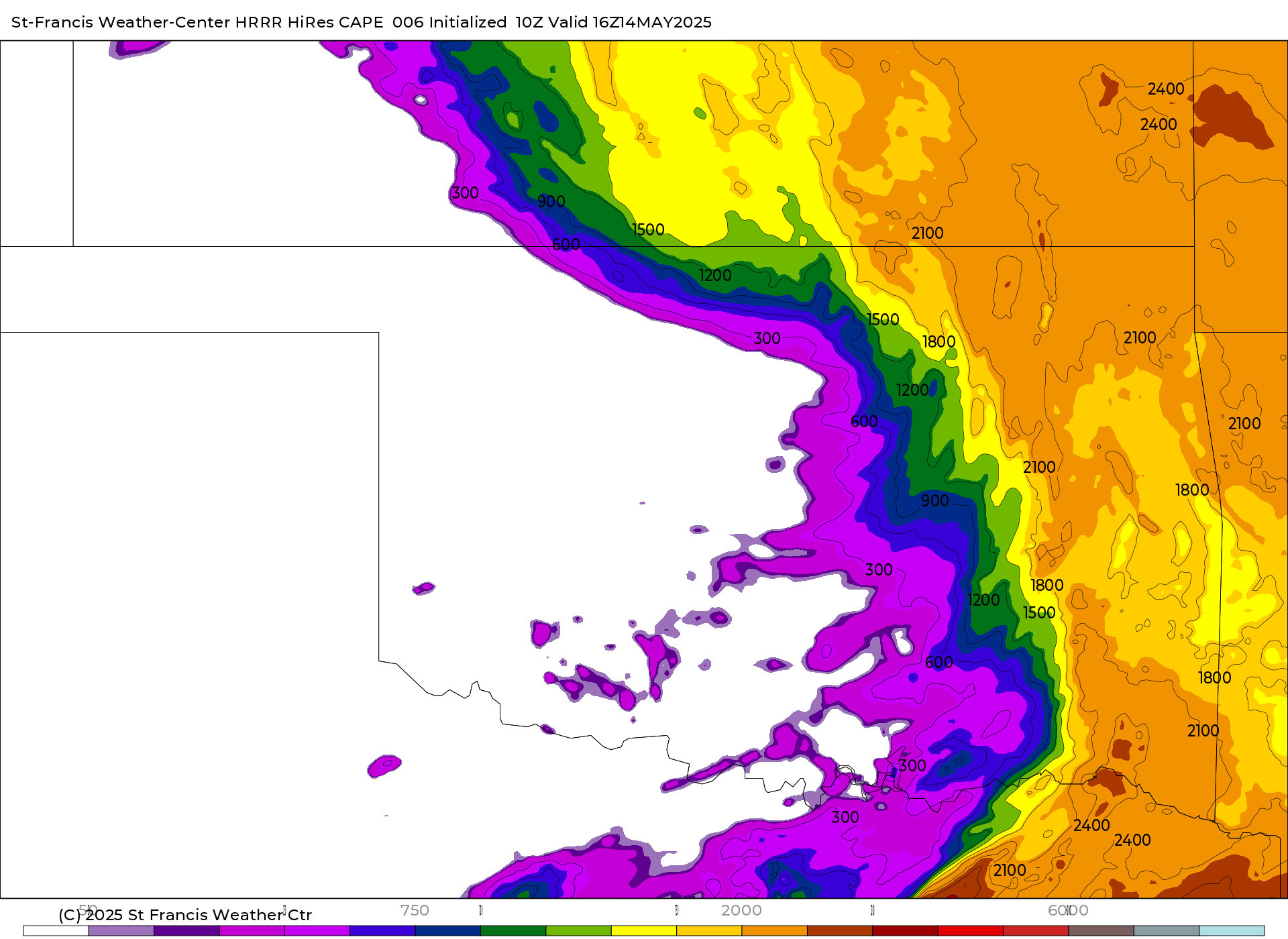Click the 6000 legend scale label

[x=1068, y=910]
